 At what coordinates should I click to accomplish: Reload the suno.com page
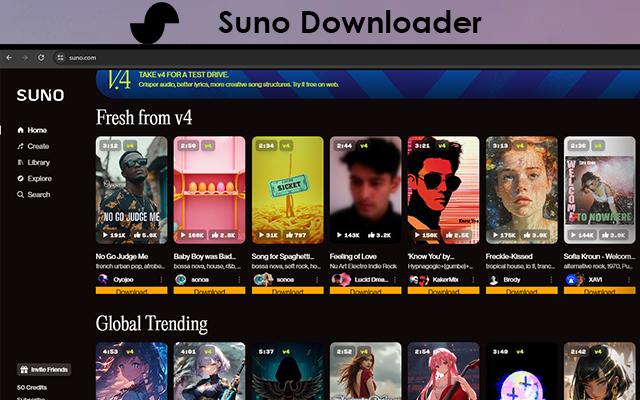pos(41,58)
